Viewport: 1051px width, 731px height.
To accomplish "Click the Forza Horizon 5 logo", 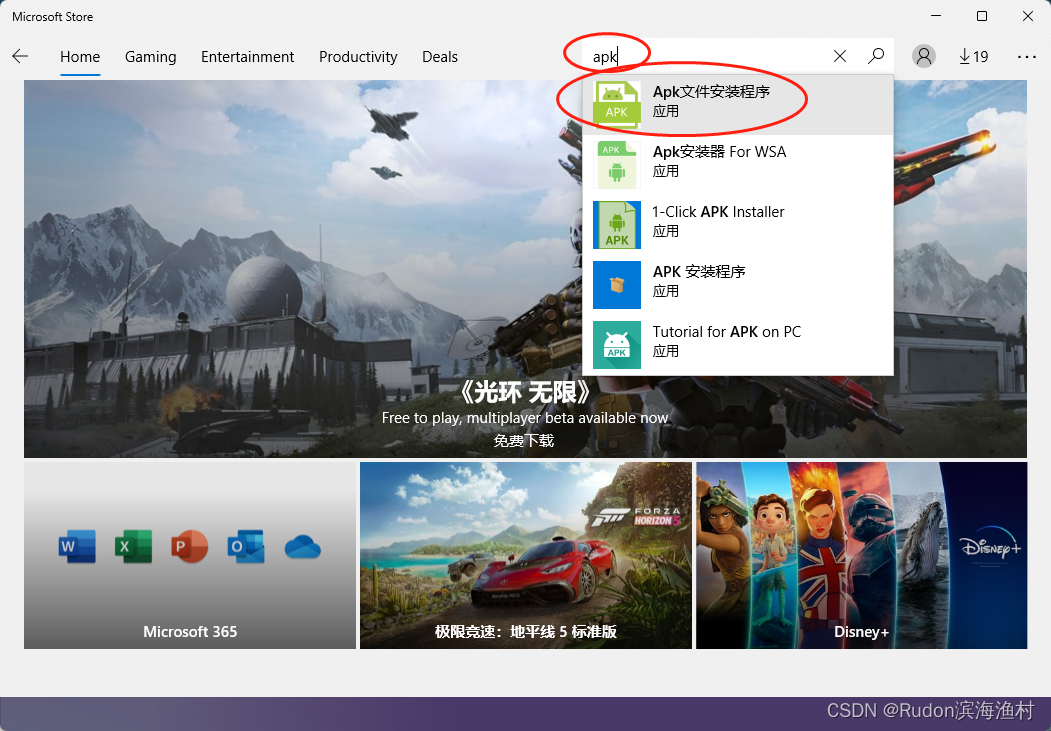I will [635, 517].
